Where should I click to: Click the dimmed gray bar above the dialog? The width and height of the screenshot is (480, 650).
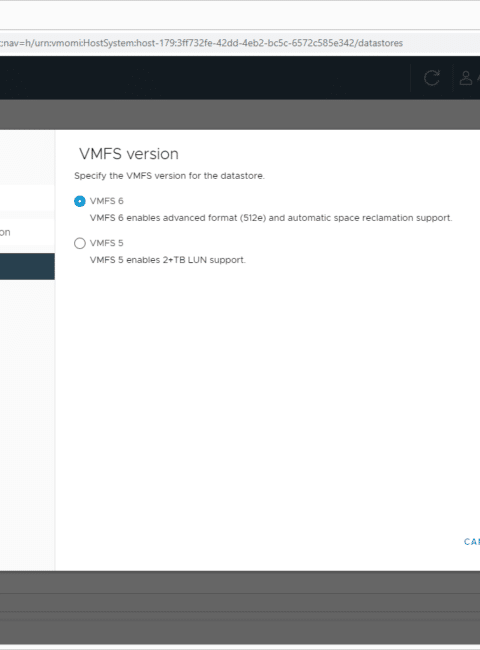click(x=240, y=114)
